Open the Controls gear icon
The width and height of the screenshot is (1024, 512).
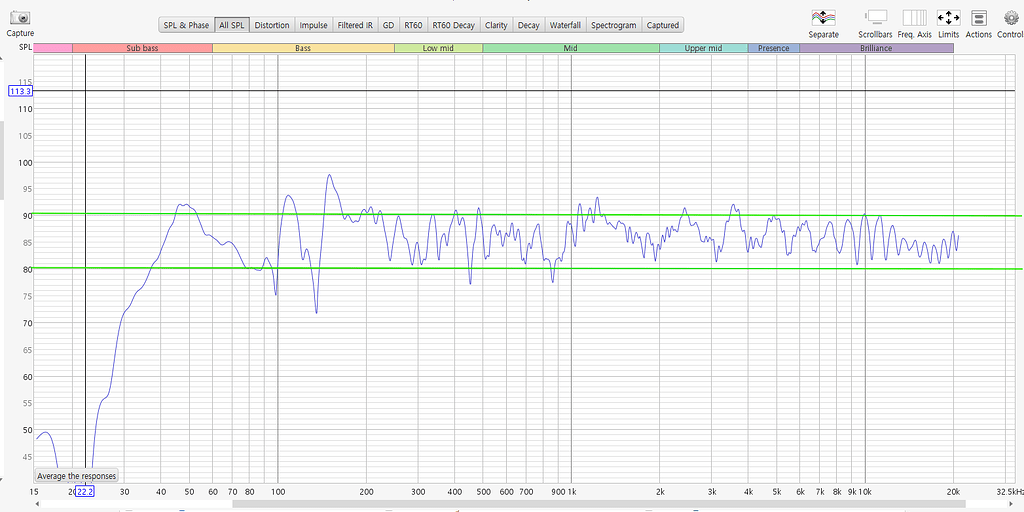click(x=1010, y=18)
